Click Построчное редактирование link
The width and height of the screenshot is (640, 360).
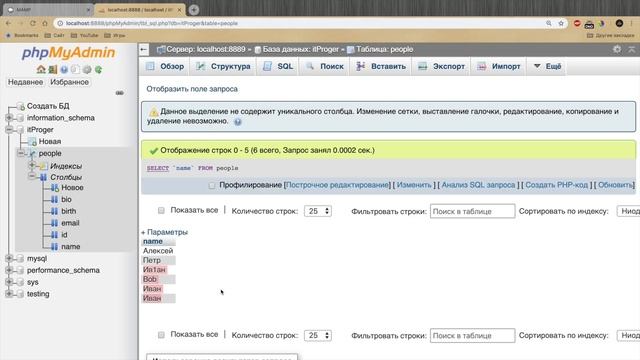tap(337, 185)
